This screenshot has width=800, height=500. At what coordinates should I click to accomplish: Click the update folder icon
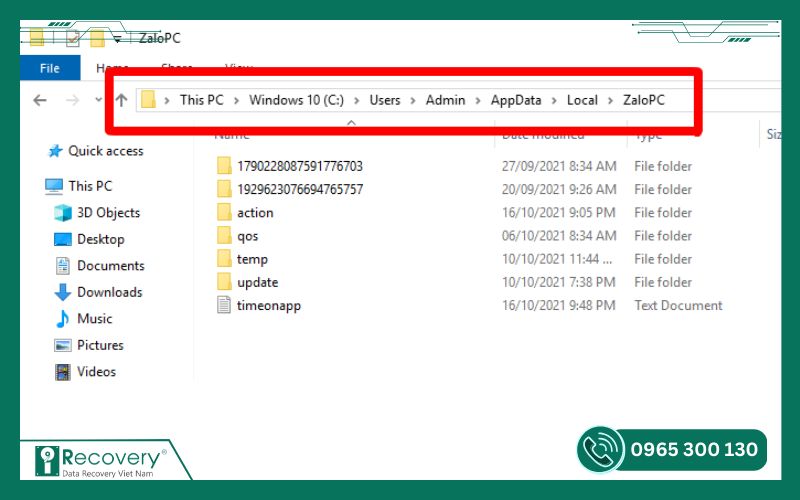point(224,282)
